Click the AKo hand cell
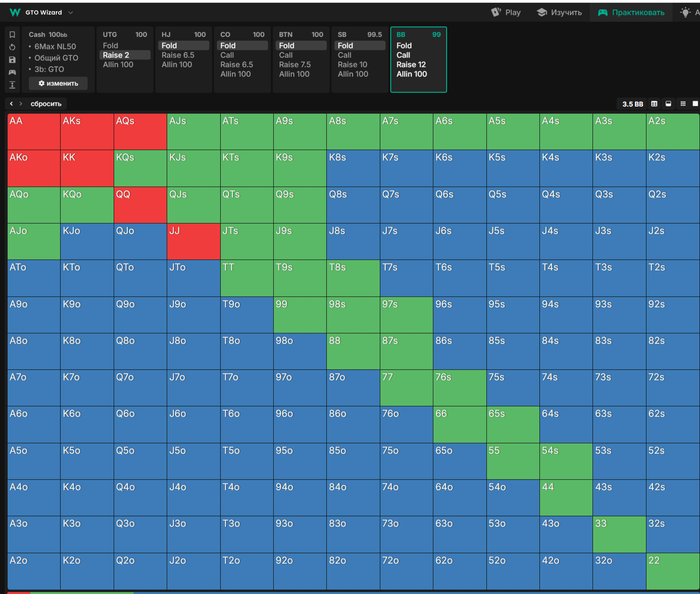The height and width of the screenshot is (594, 700). click(34, 168)
